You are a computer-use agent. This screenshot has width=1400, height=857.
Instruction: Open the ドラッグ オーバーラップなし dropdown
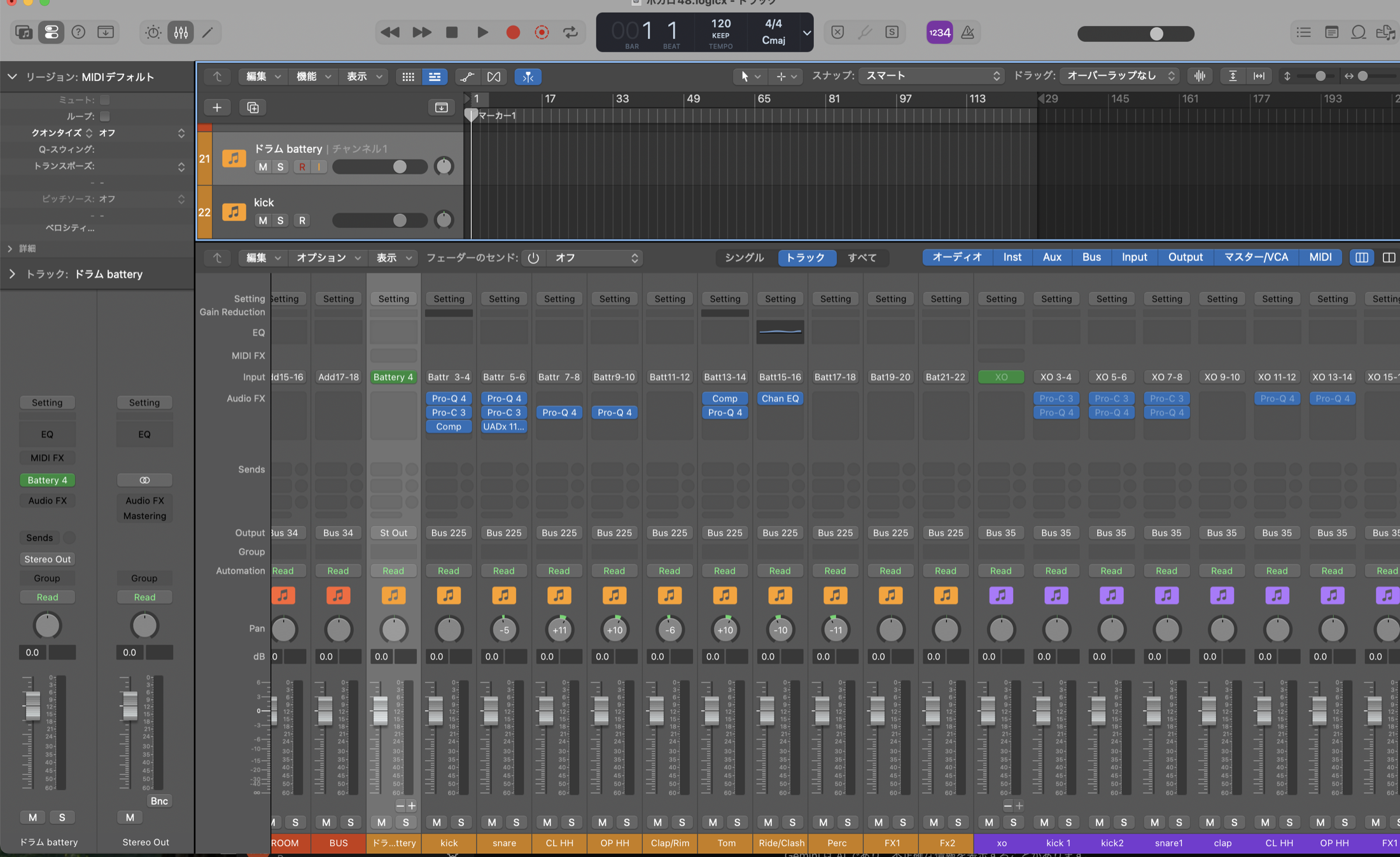click(x=1120, y=76)
